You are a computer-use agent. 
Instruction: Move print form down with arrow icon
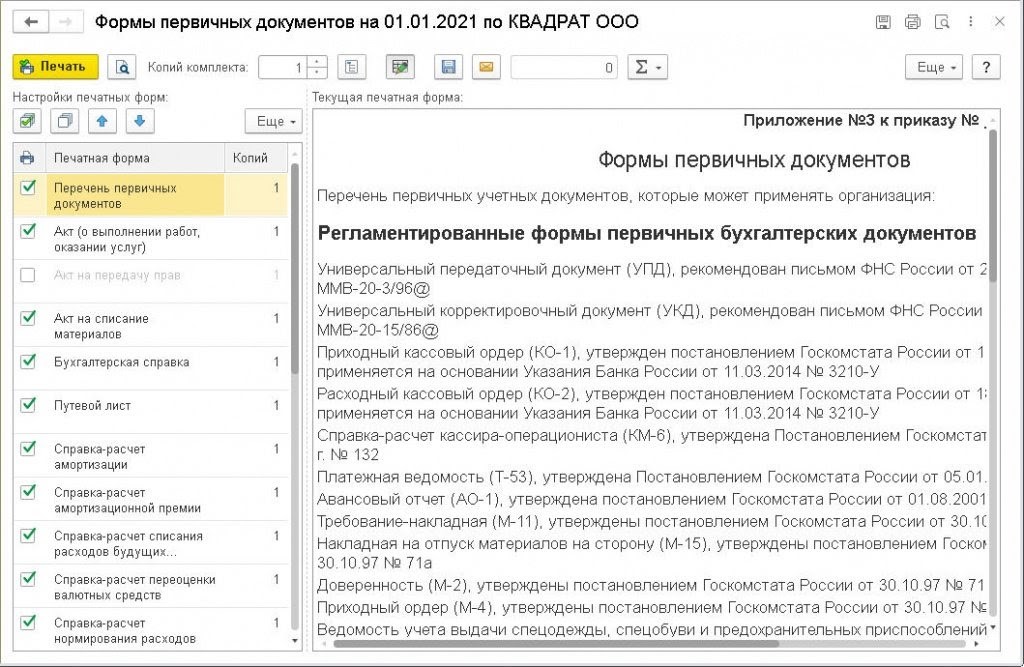[x=139, y=121]
